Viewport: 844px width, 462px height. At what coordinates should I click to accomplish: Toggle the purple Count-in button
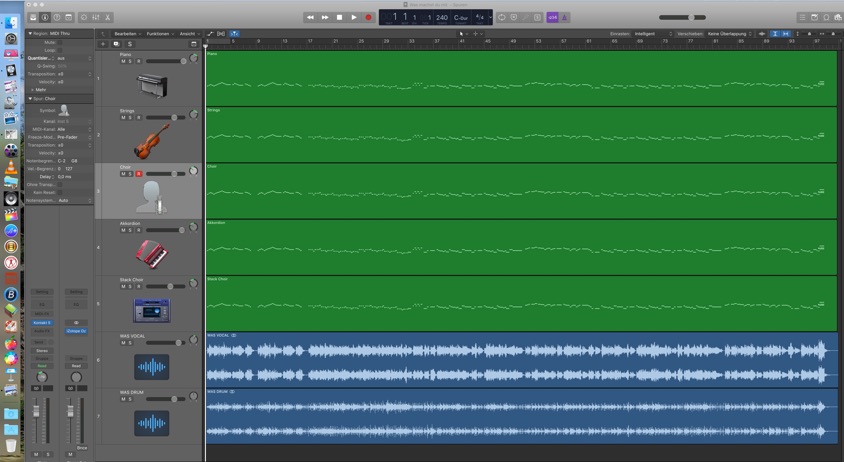(x=552, y=17)
